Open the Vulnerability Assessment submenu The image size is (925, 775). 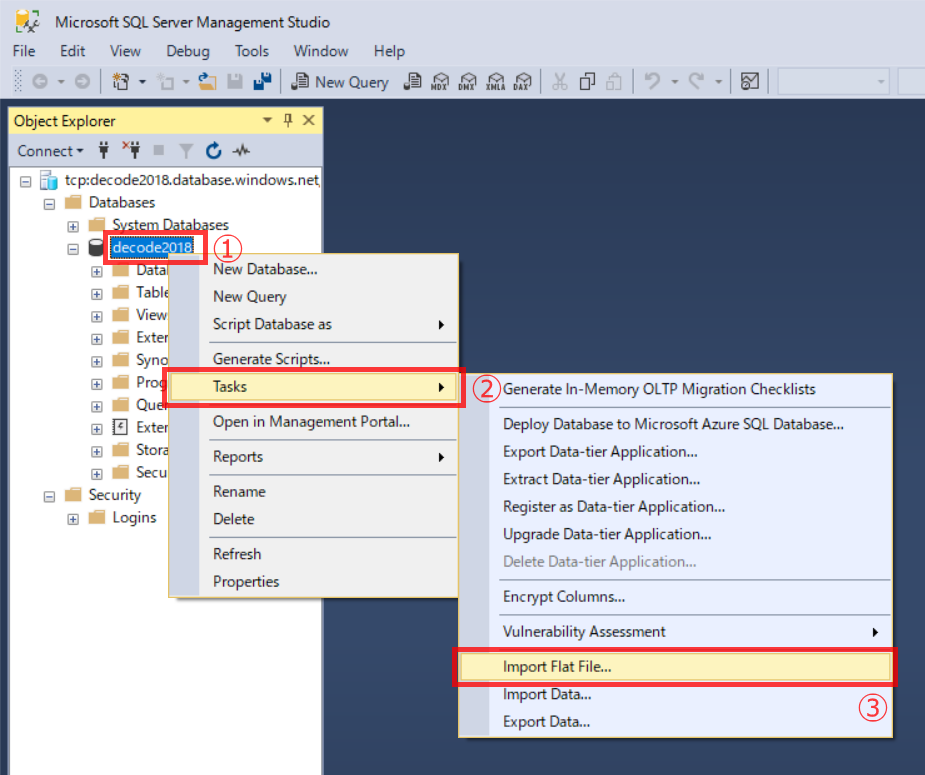pos(675,632)
